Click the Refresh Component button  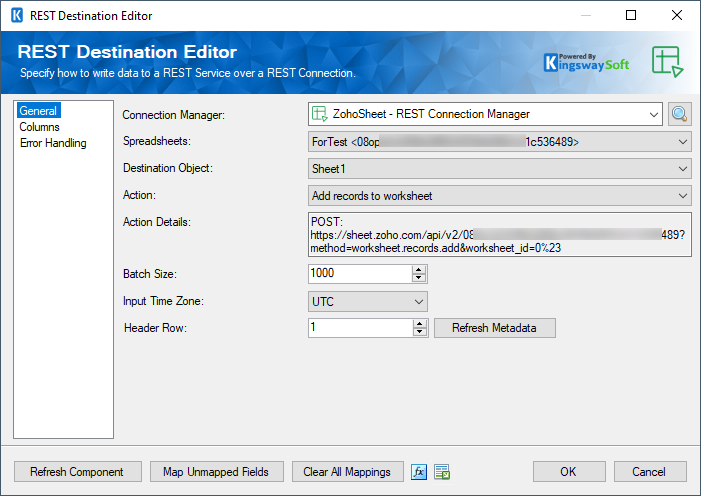(x=77, y=472)
